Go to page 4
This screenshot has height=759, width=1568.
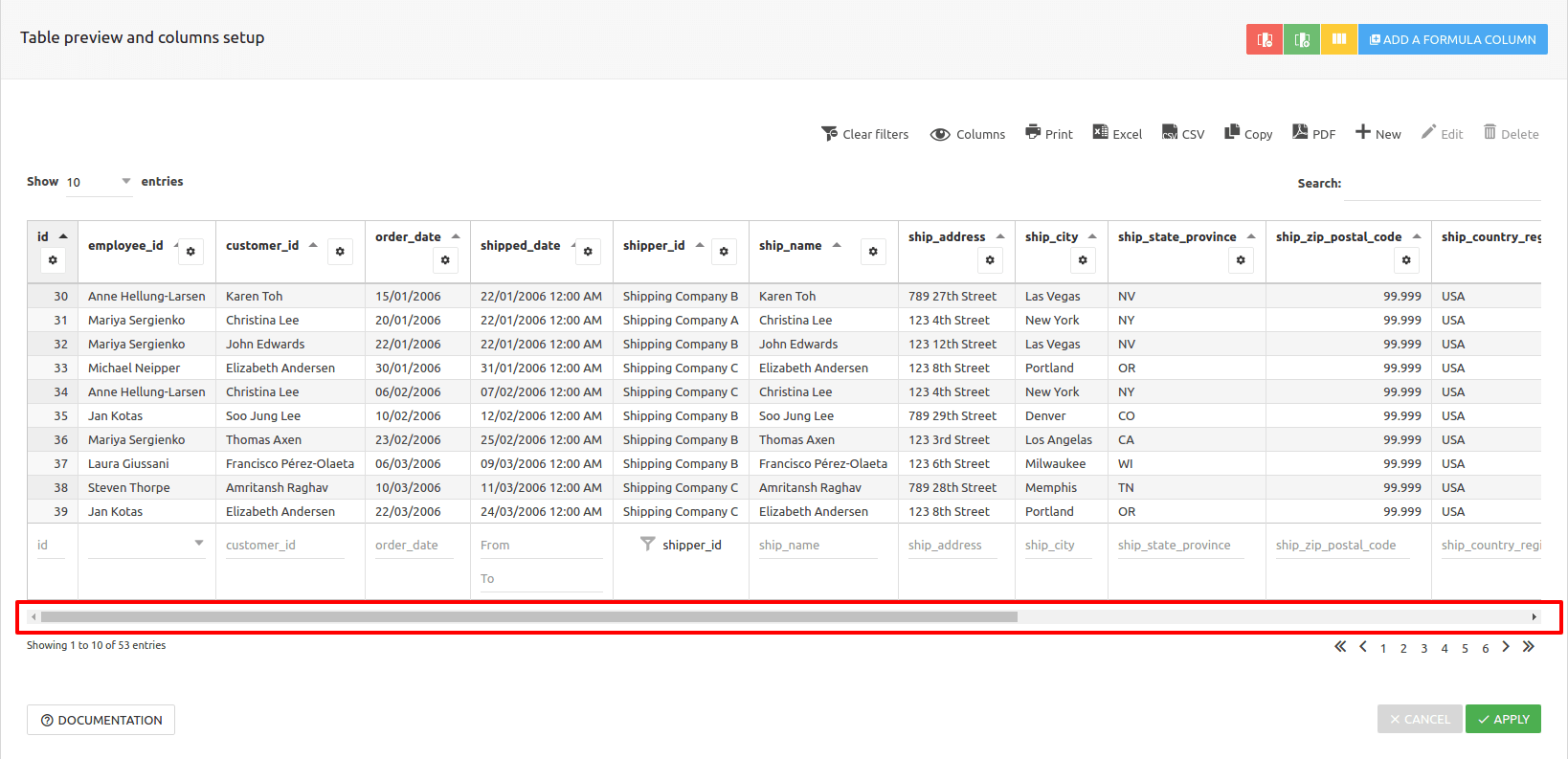click(1445, 648)
